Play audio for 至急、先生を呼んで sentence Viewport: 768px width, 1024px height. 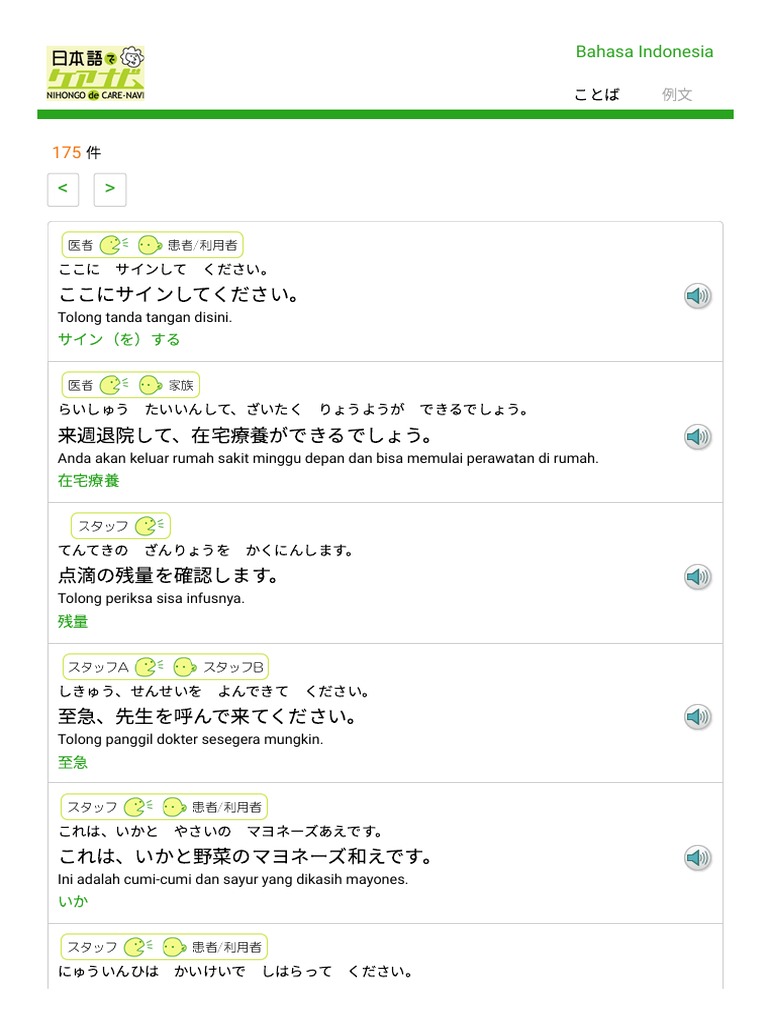click(x=697, y=716)
